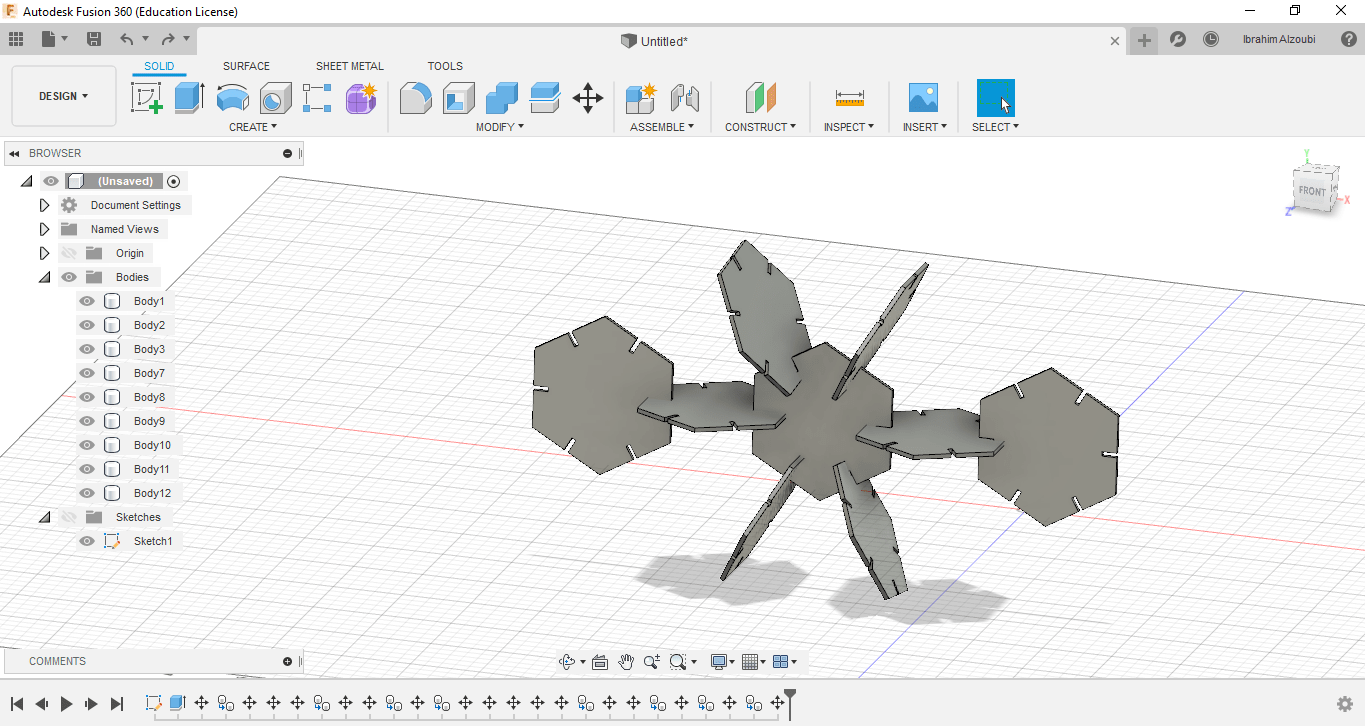
Task: Click the Save icon
Action: [94, 39]
